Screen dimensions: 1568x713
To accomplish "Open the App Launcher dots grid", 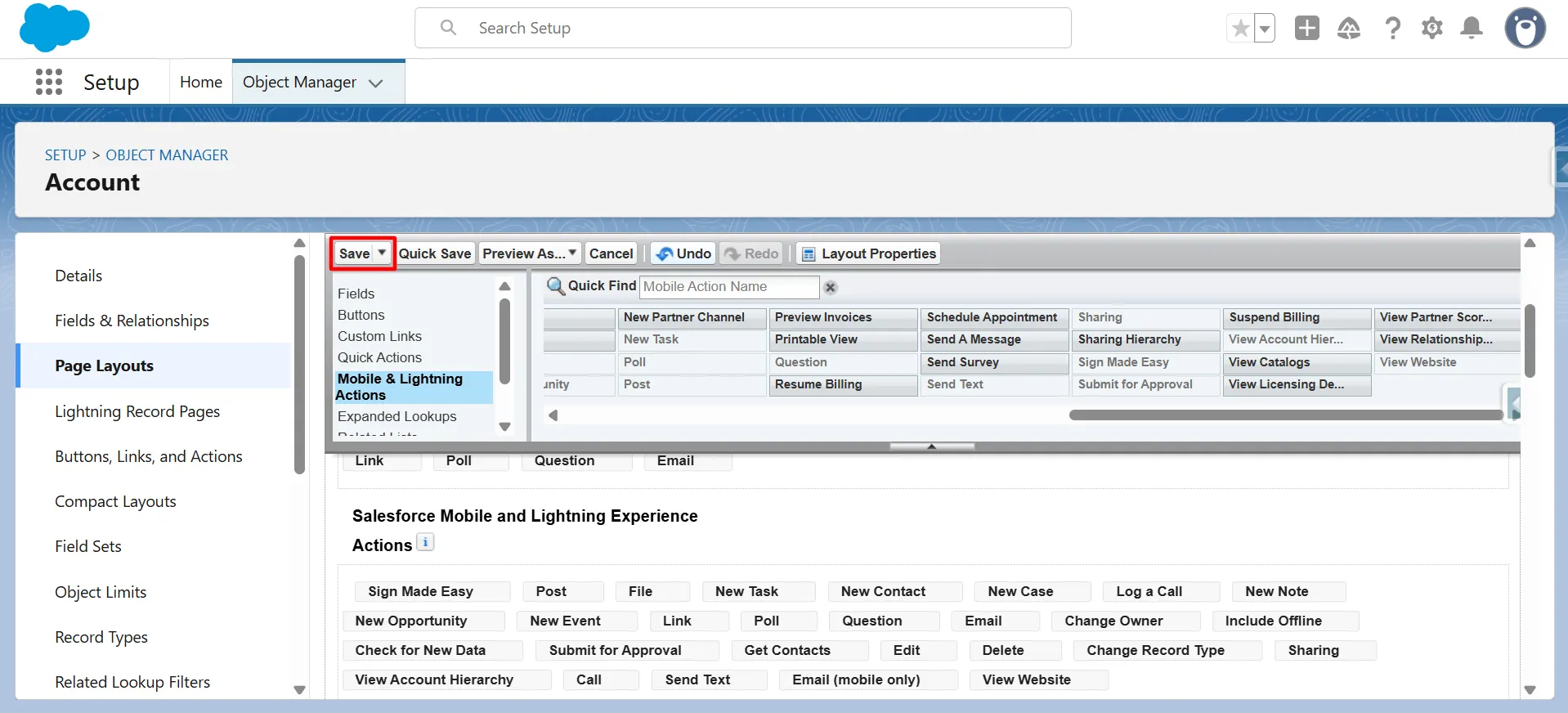I will click(x=49, y=82).
